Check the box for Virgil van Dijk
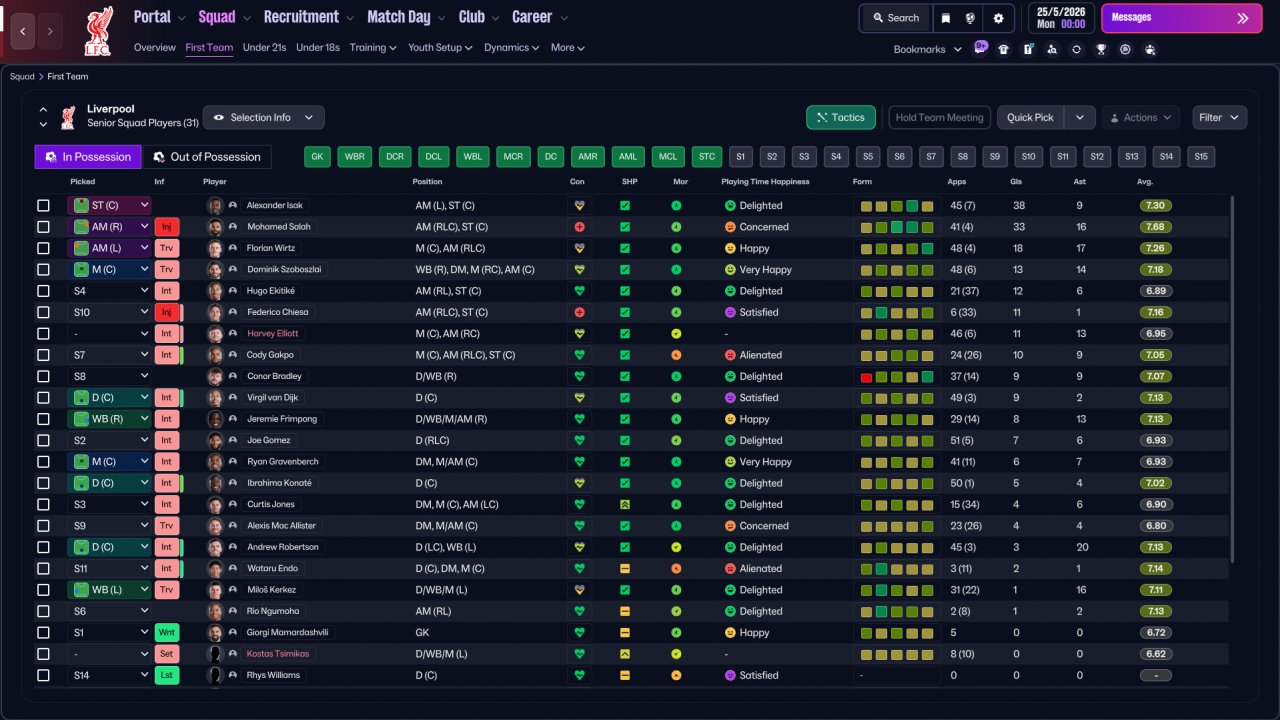1280x720 pixels. [43, 398]
